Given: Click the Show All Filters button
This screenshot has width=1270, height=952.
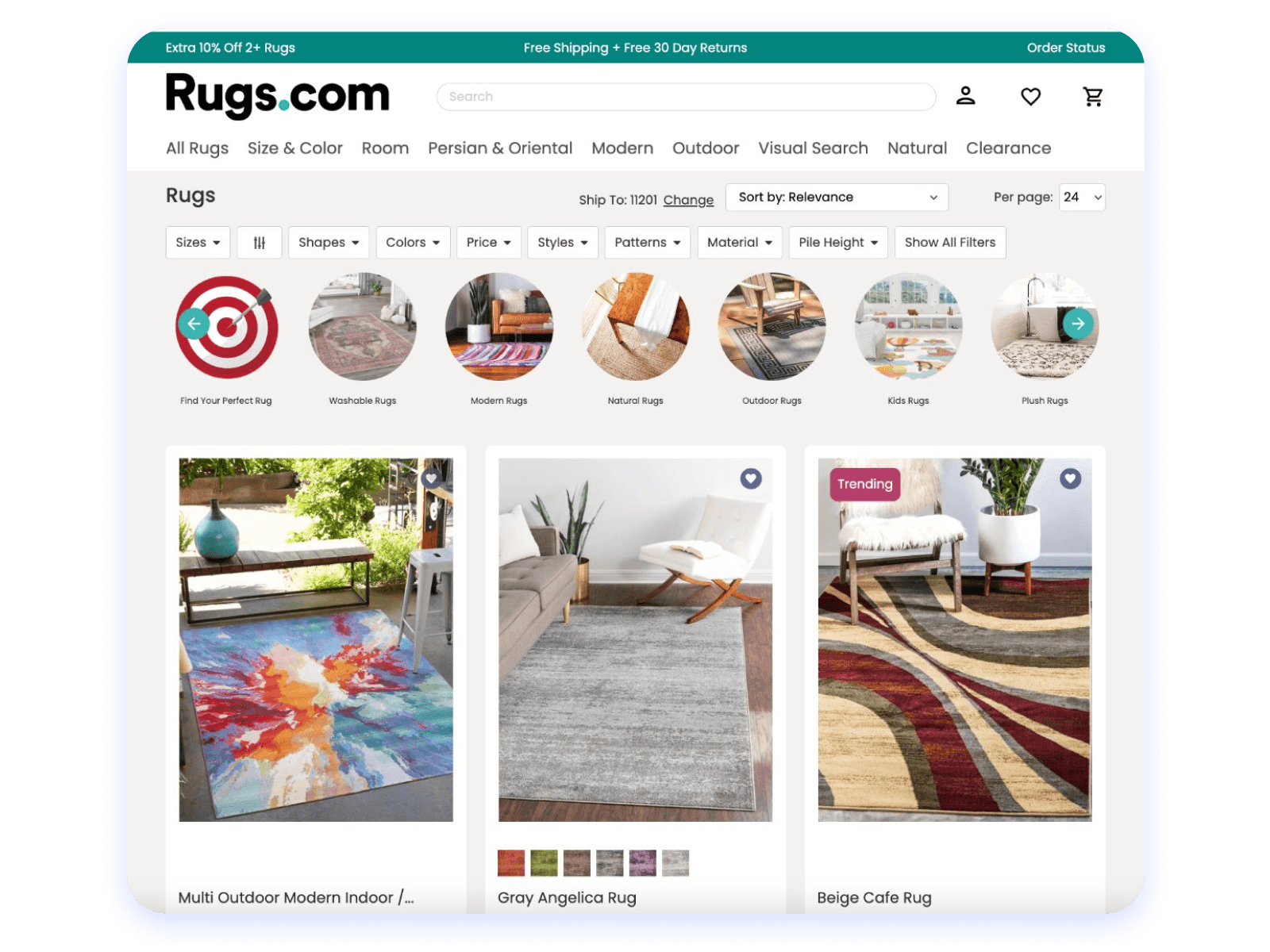Looking at the screenshot, I should (950, 242).
